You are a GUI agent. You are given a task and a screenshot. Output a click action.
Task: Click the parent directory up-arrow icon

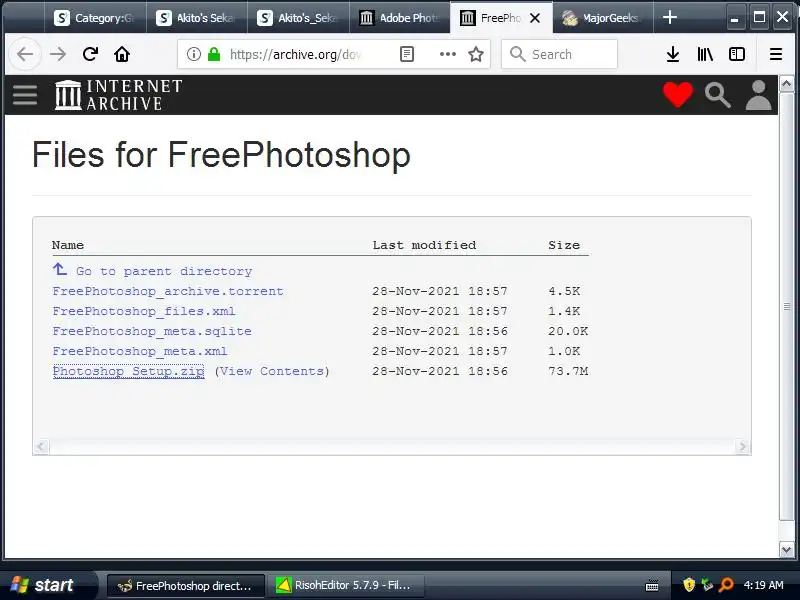coord(60,269)
